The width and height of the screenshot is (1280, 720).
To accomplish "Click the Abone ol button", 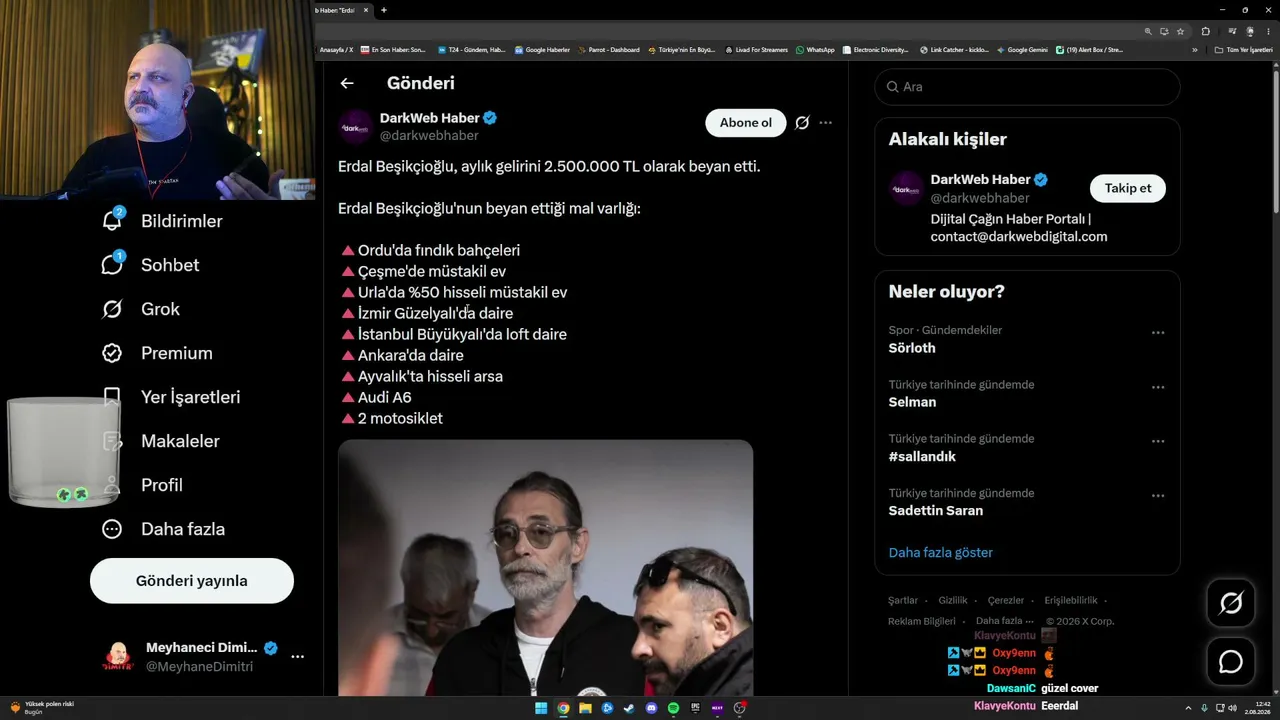I will 746,123.
